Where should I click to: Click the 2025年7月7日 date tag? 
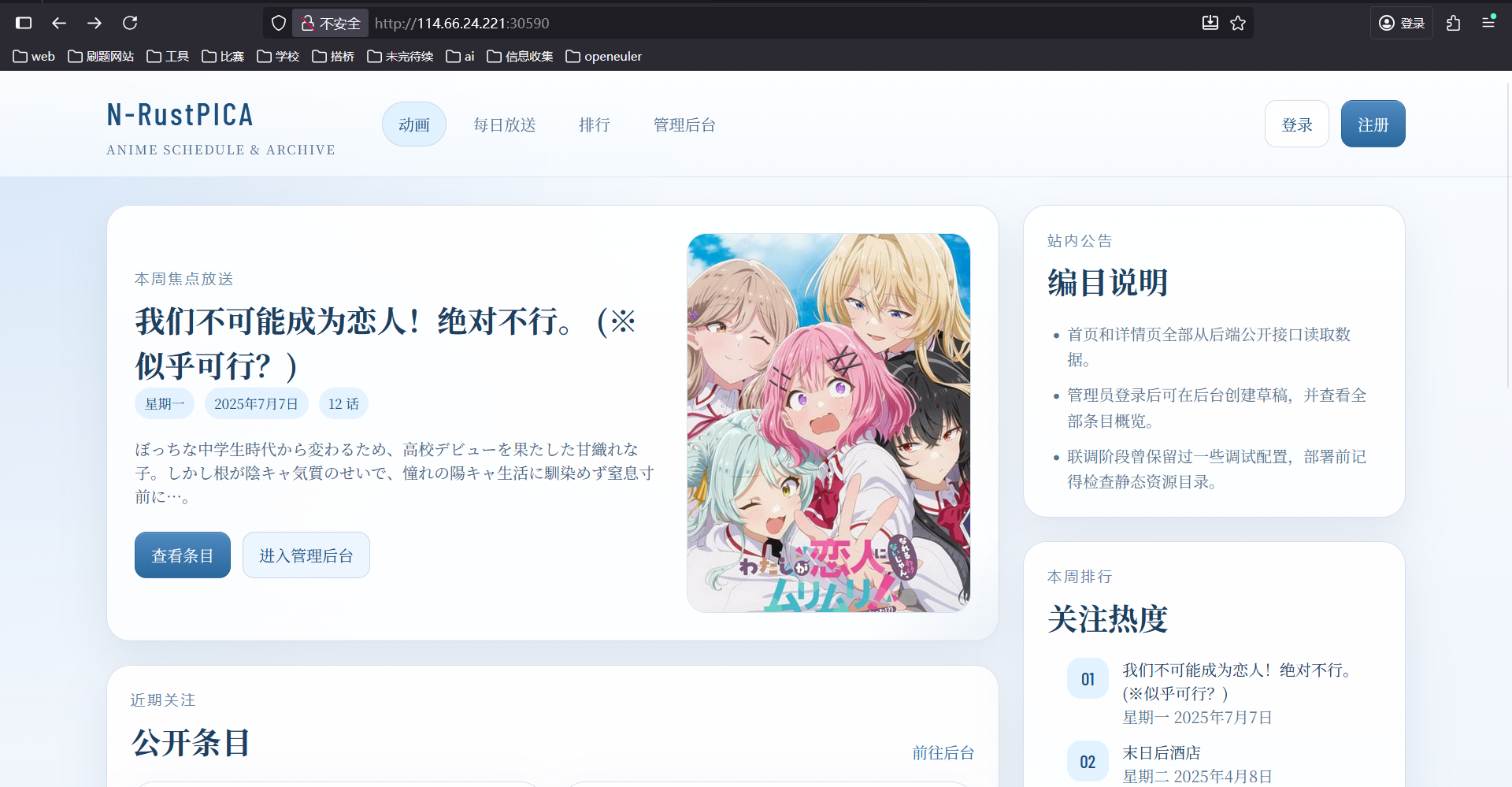coord(257,403)
